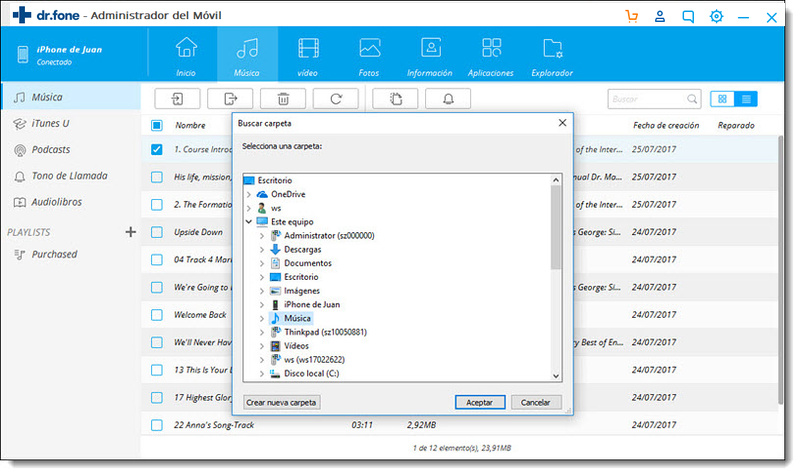Open the Explorador tab

tap(552, 55)
